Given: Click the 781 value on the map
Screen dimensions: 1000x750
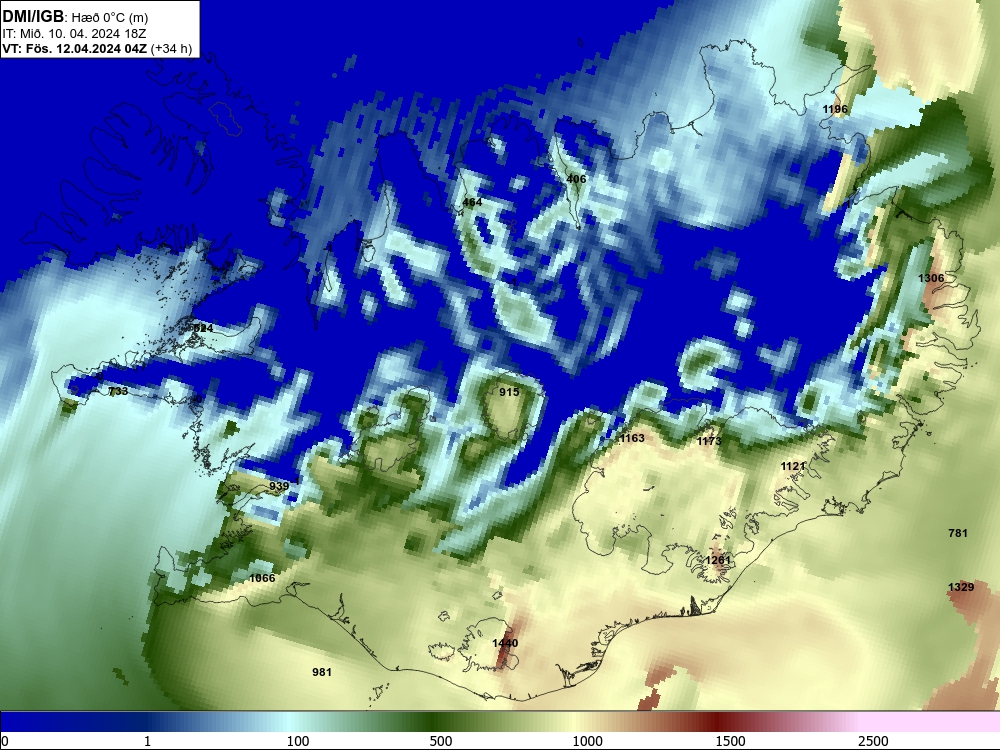Looking at the screenshot, I should [x=958, y=533].
